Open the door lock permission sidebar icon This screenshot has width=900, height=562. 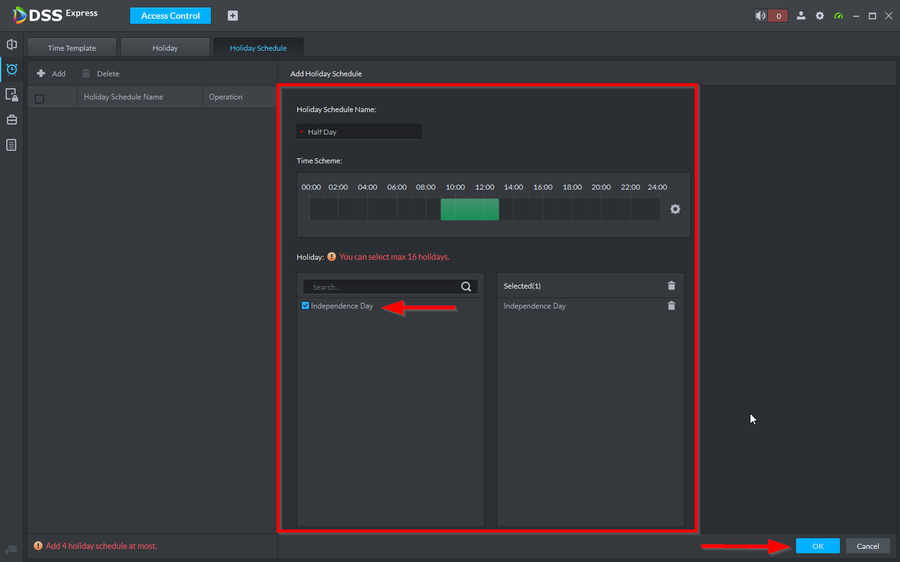pos(11,95)
